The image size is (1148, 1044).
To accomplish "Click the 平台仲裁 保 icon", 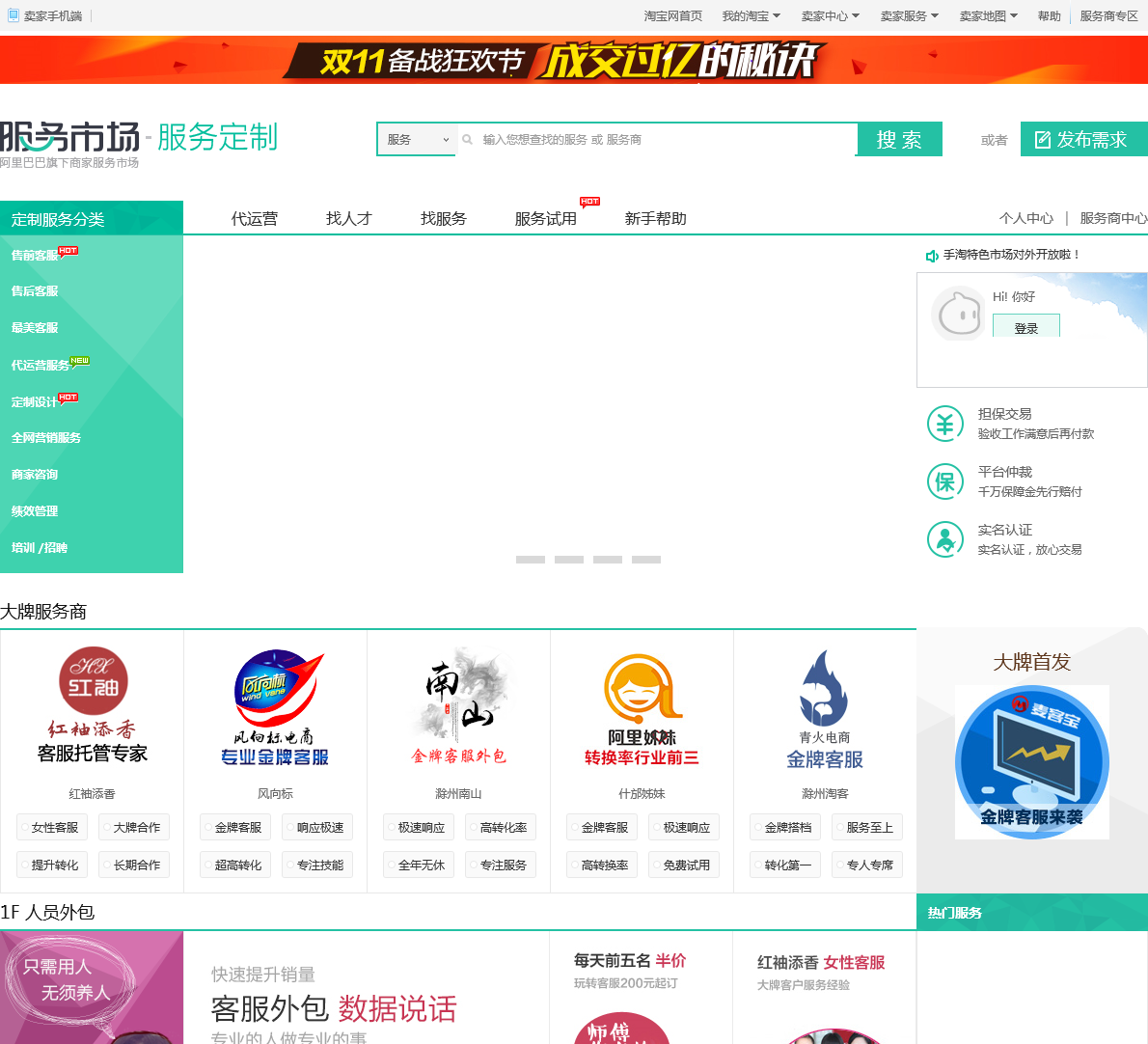I will (x=945, y=481).
